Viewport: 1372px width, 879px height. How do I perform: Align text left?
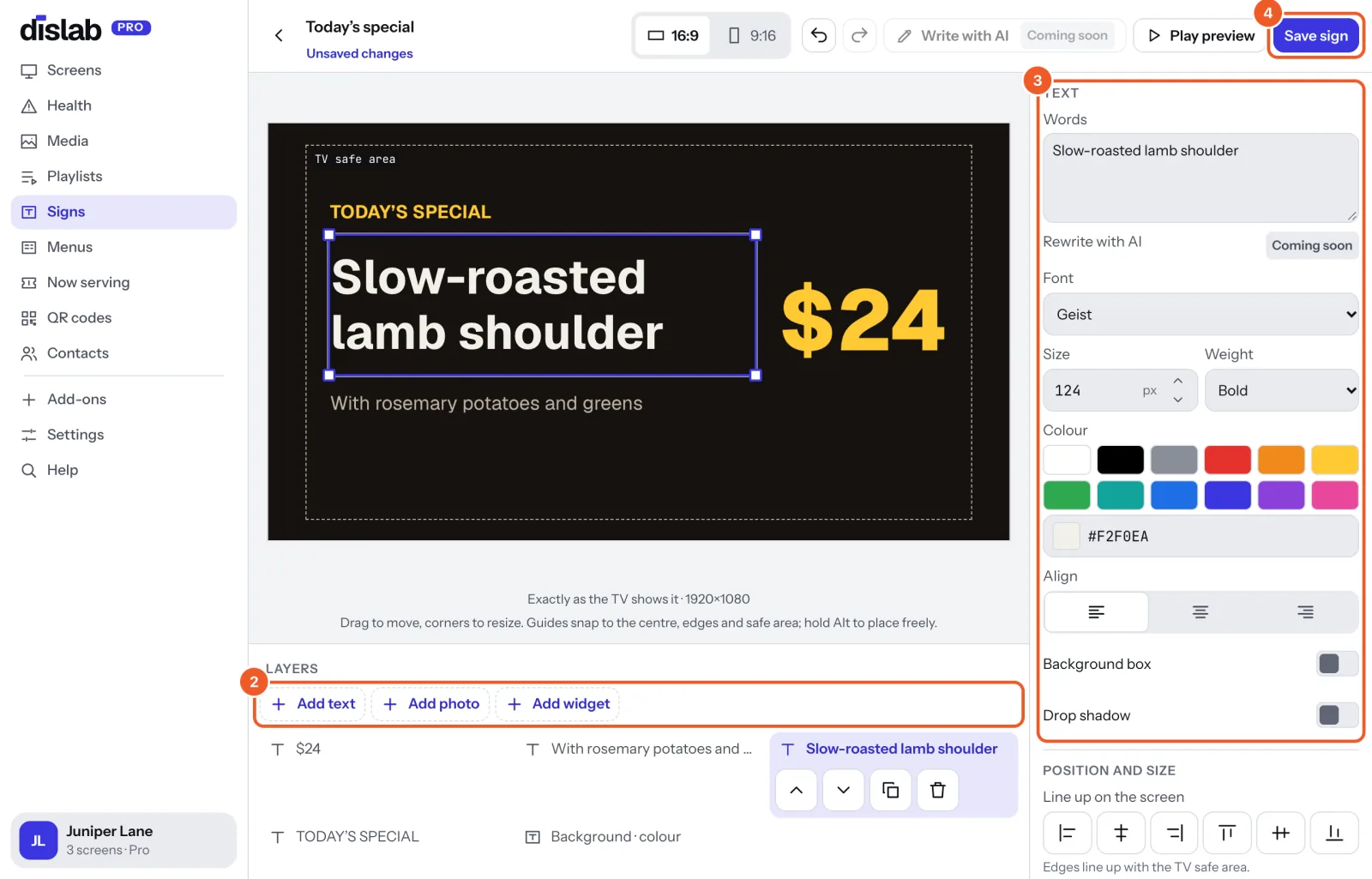(x=1096, y=612)
